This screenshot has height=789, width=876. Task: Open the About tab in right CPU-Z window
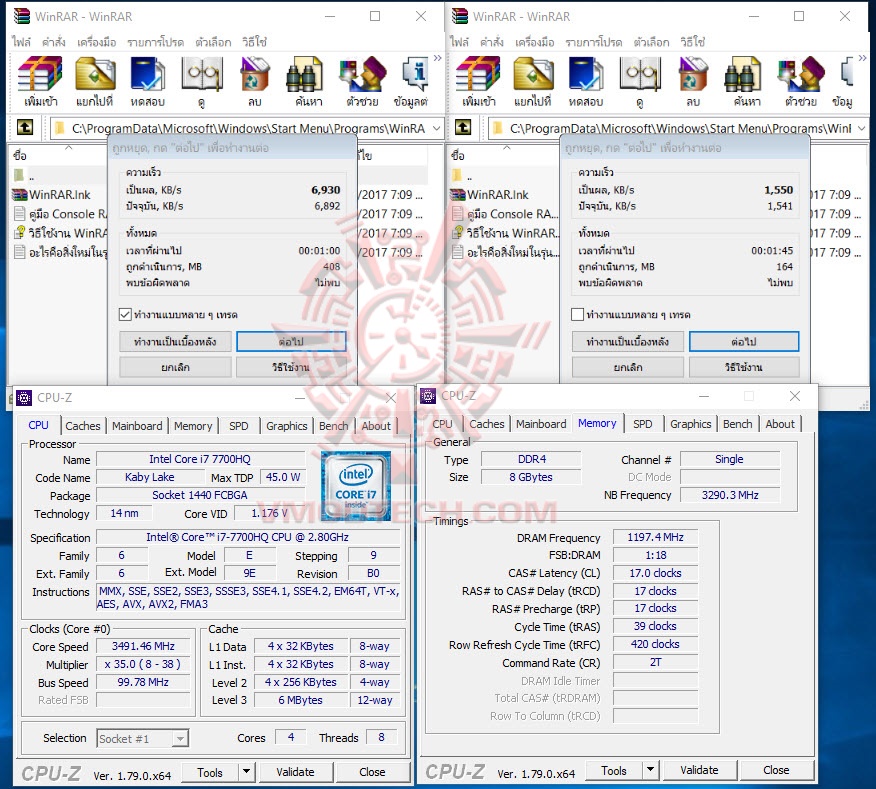pos(780,424)
